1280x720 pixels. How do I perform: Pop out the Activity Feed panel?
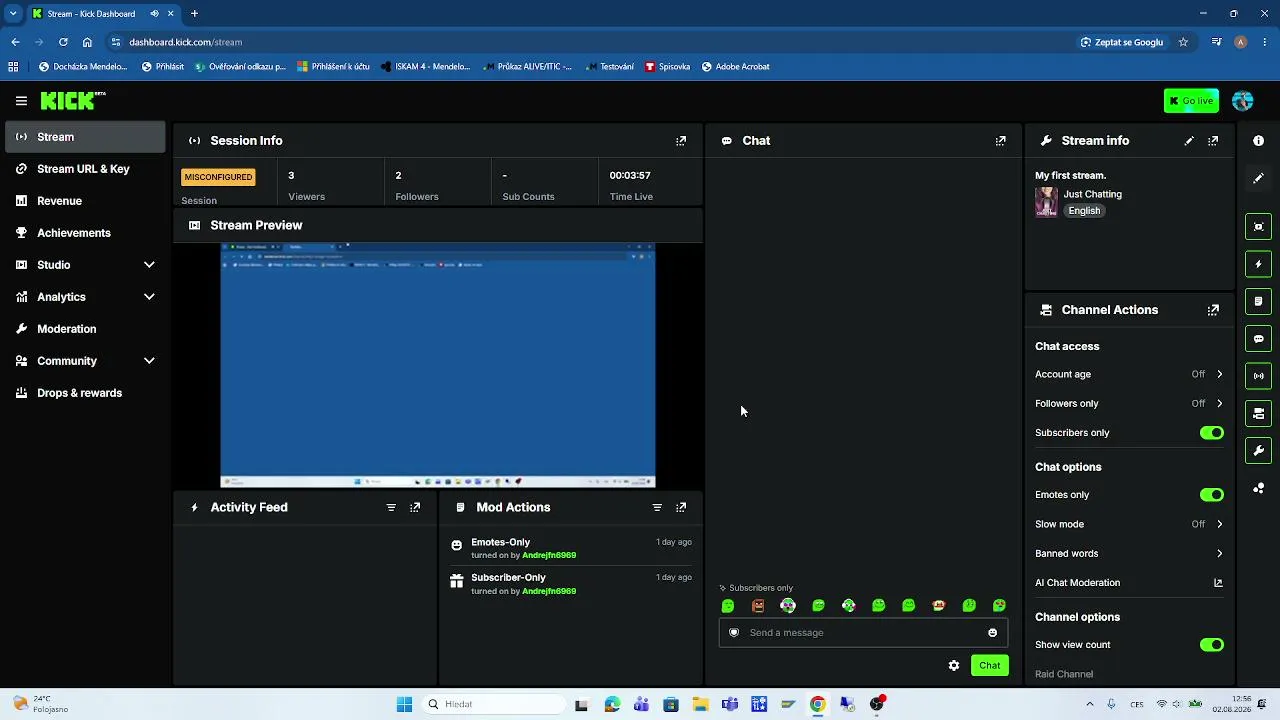point(415,508)
